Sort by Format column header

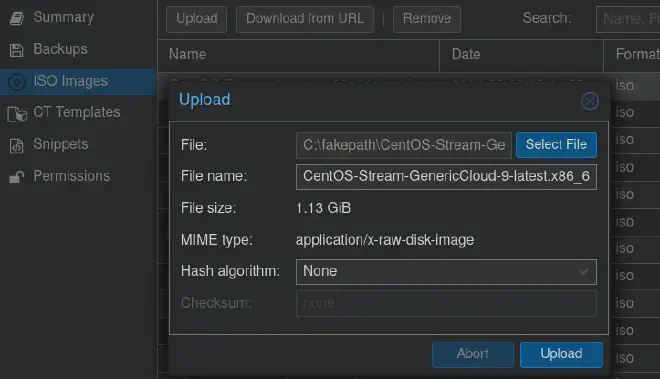tap(632, 55)
